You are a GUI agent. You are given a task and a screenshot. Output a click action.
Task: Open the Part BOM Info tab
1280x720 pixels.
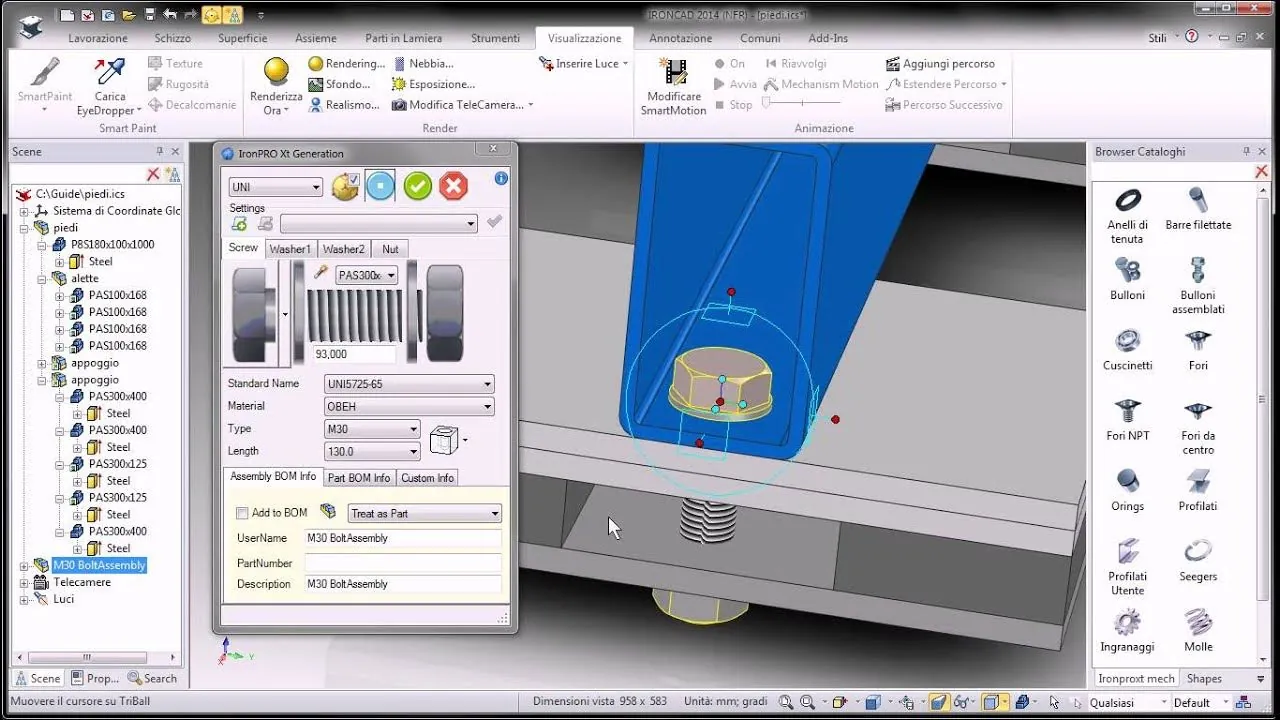pyautogui.click(x=359, y=478)
